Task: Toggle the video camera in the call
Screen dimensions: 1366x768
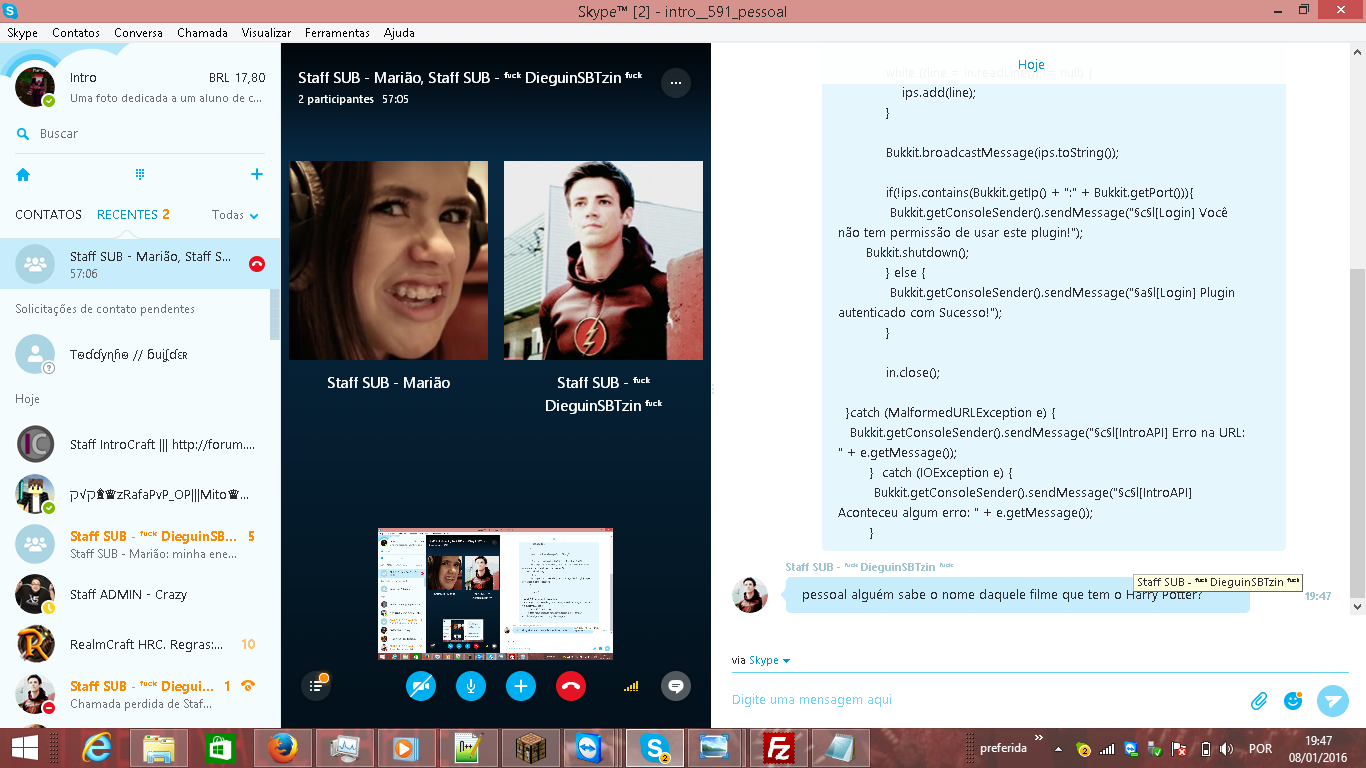Action: 421,686
